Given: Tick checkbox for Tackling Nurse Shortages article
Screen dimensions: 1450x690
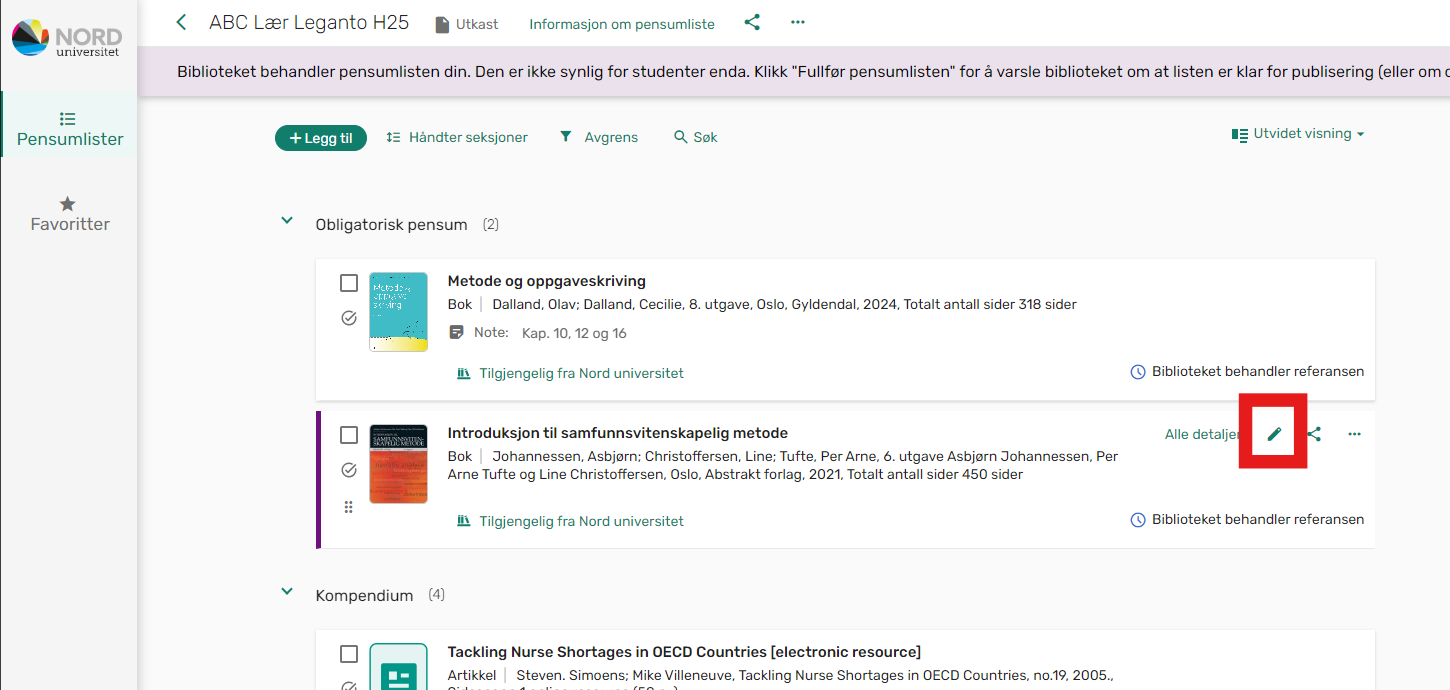Looking at the screenshot, I should coord(349,654).
